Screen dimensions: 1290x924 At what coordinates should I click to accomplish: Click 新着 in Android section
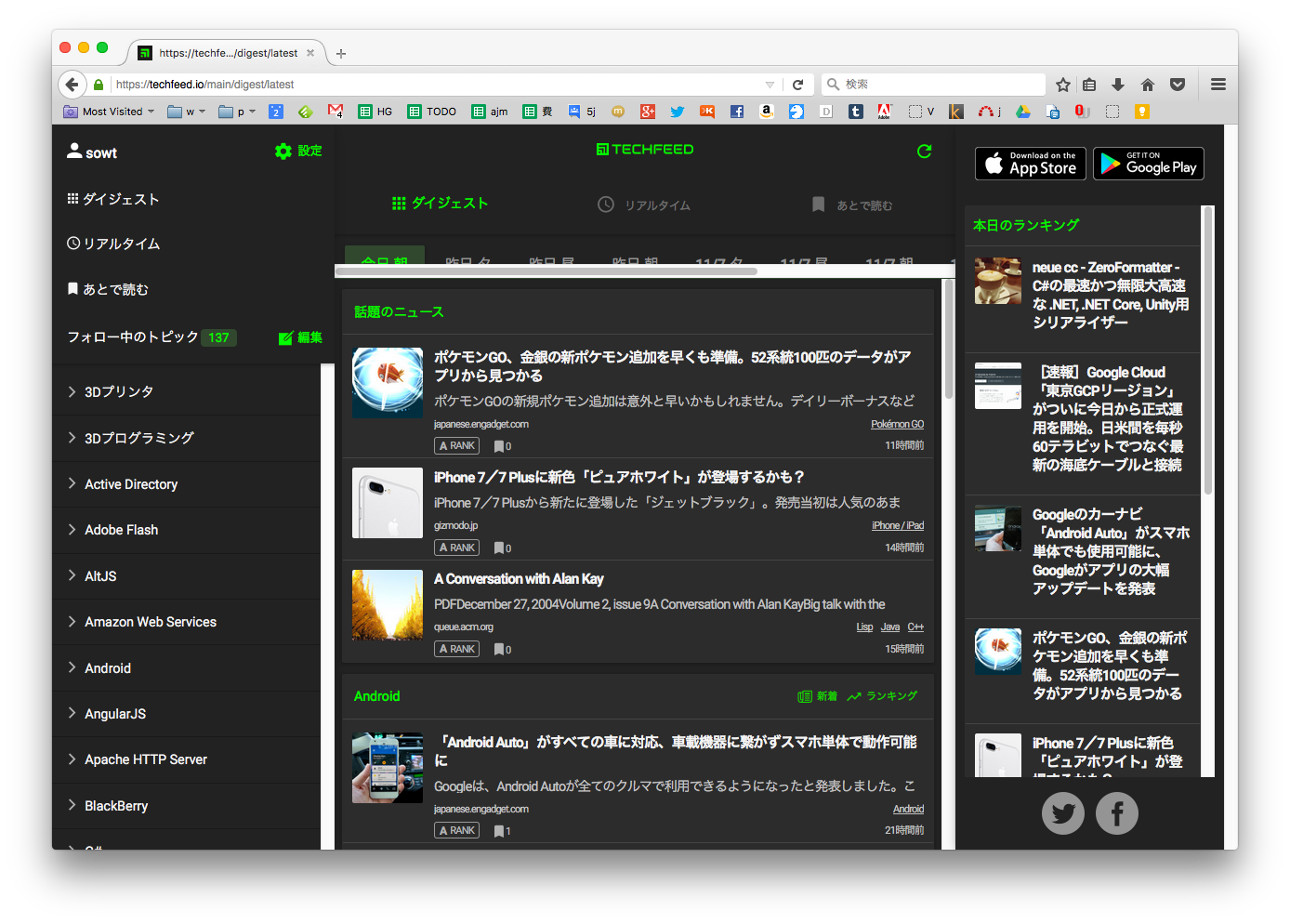(x=817, y=696)
